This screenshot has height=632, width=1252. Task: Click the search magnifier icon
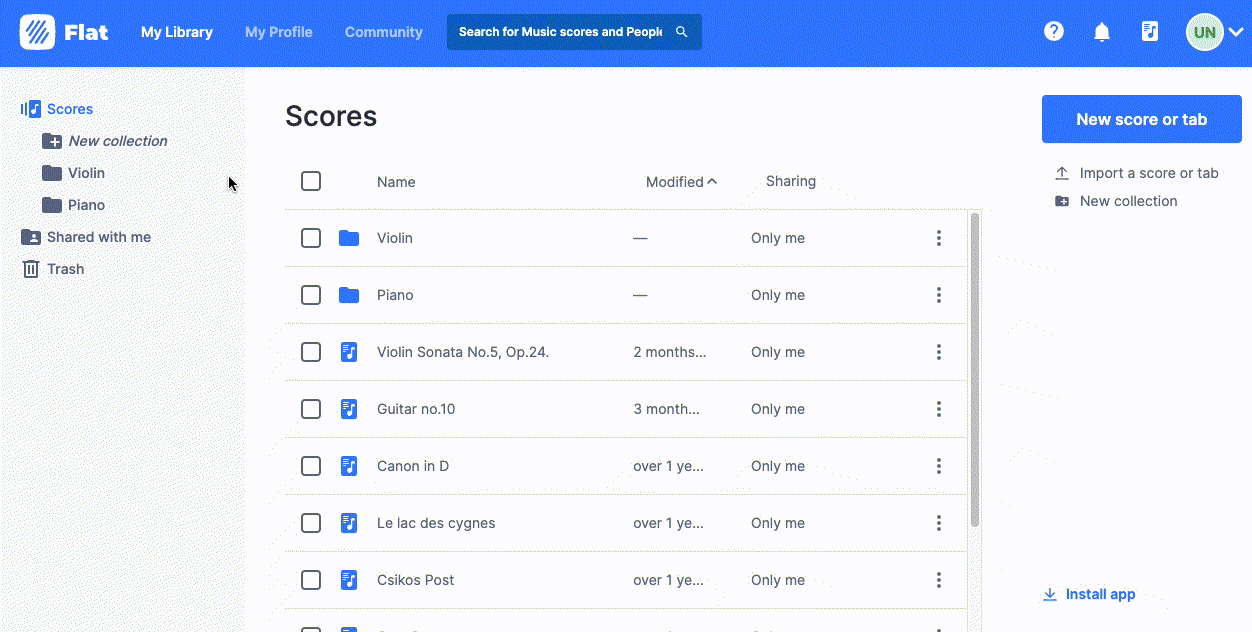(x=682, y=32)
